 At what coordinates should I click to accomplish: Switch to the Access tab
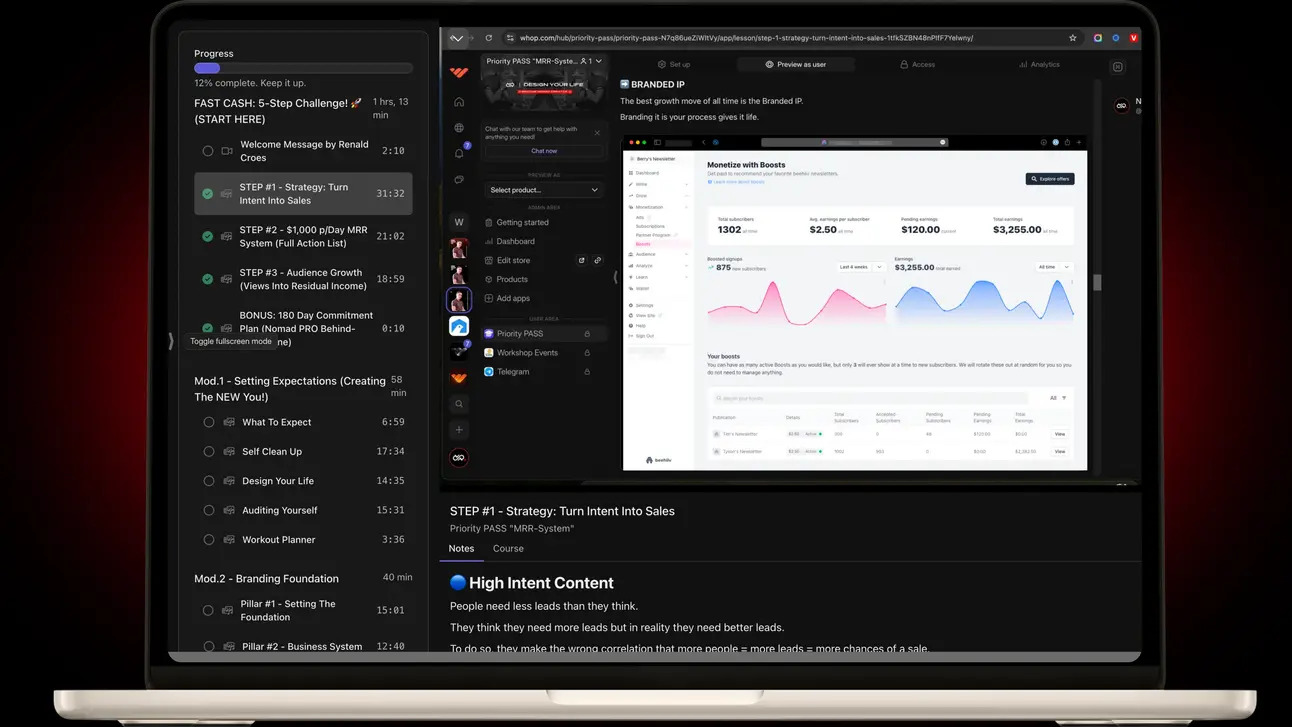(x=917, y=64)
